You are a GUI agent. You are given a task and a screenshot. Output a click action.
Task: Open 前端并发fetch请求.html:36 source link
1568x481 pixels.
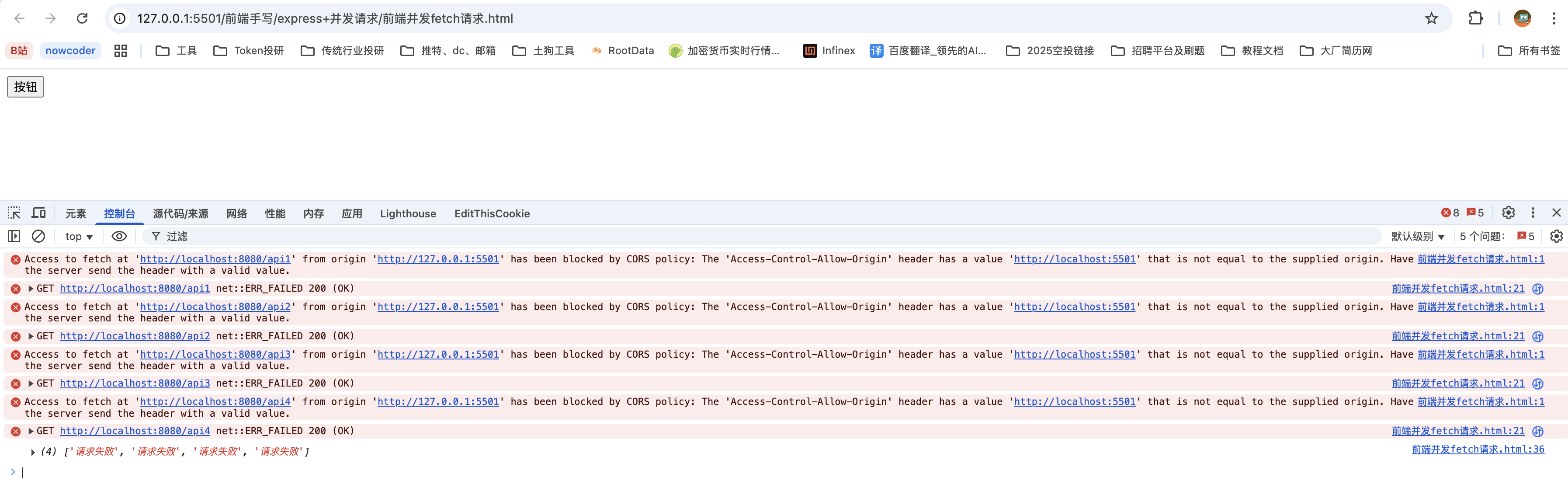click(1478, 450)
